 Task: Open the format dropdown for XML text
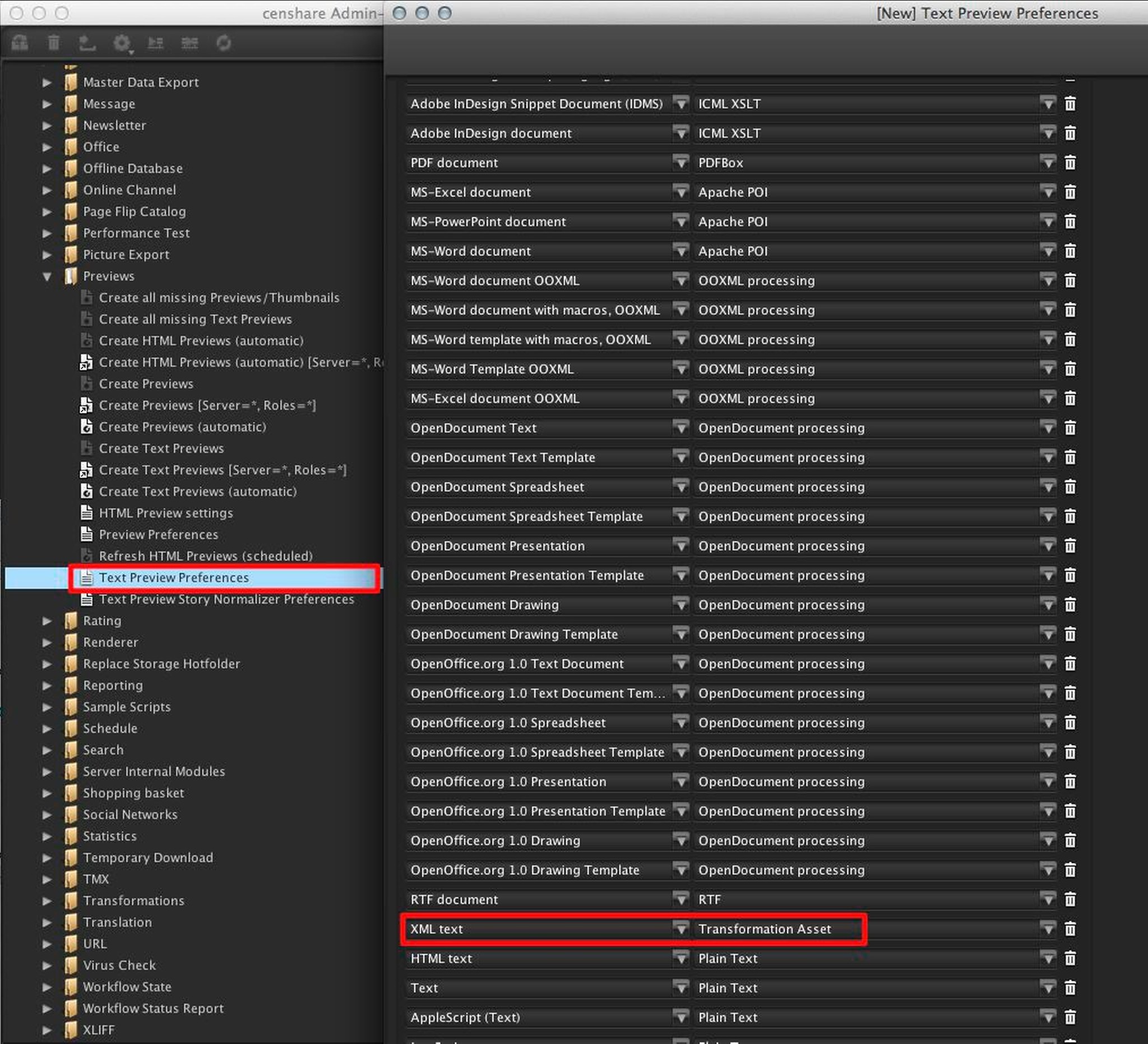pos(681,929)
